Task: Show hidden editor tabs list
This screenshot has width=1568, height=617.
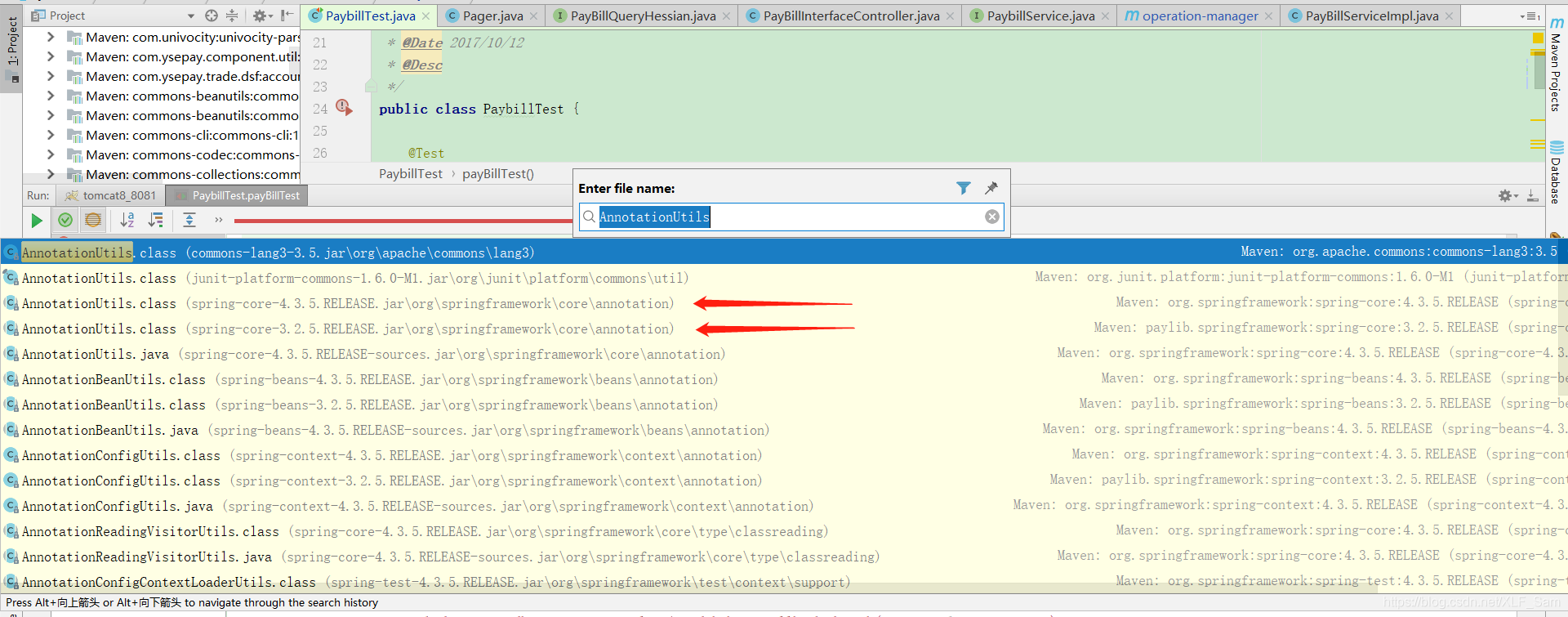Action: point(1530,16)
